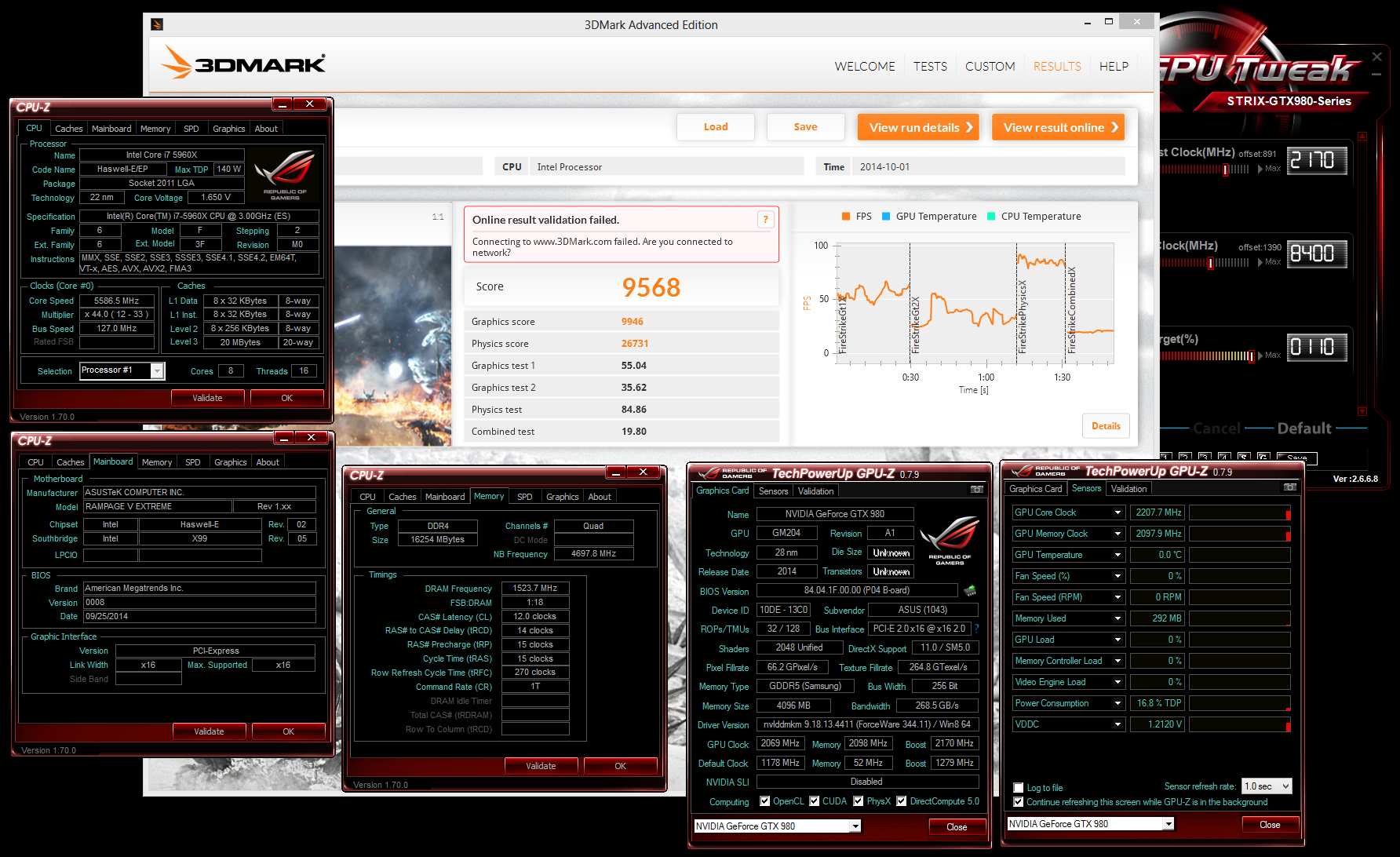This screenshot has width=1400, height=857.
Task: Click OK in the CPU-Z motherboard window
Action: click(x=288, y=731)
